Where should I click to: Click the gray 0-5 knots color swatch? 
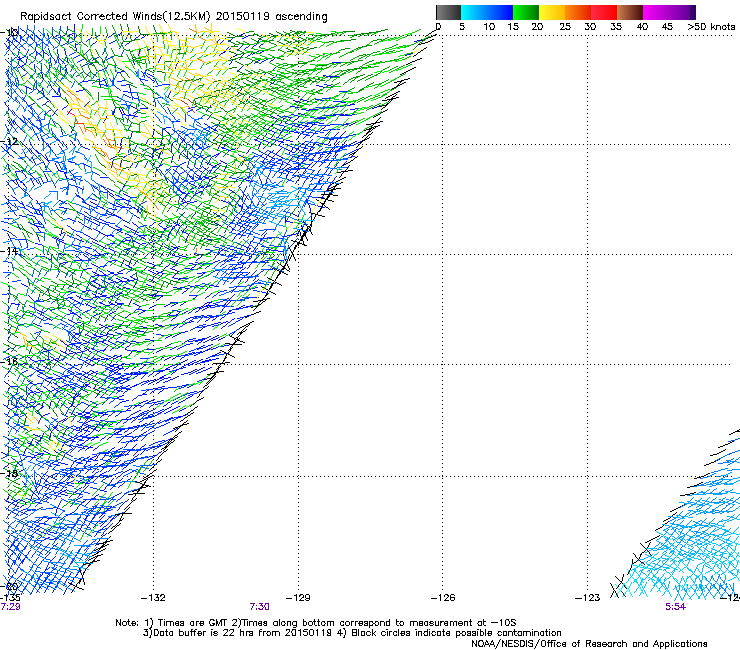(448, 12)
